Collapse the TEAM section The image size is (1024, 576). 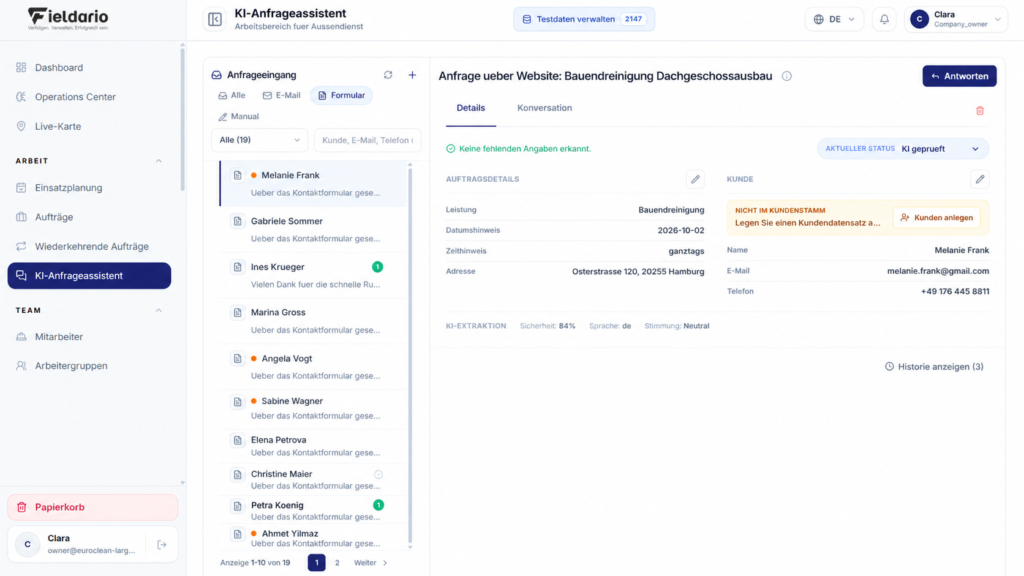[159, 310]
